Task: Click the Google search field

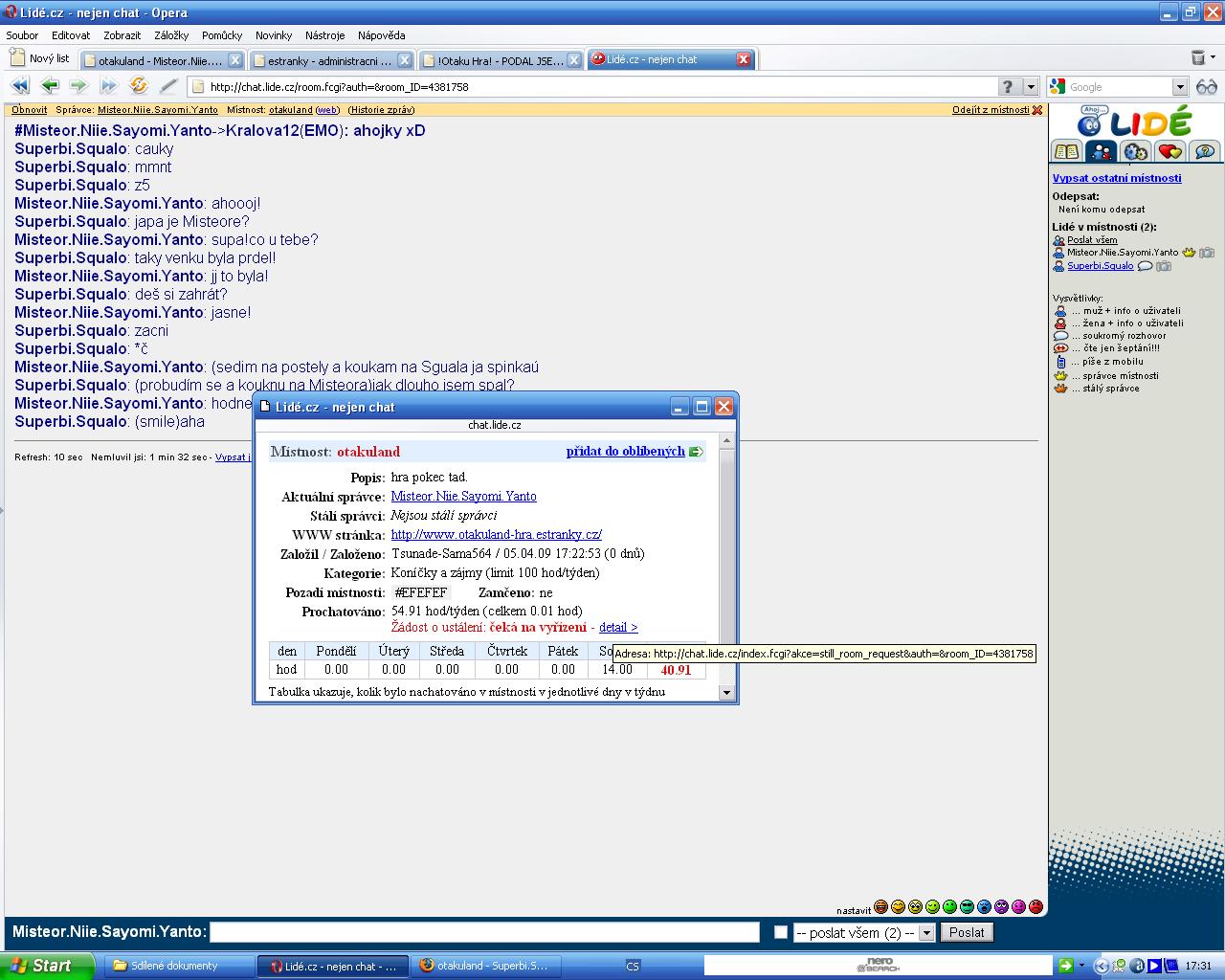Action: (1118, 86)
